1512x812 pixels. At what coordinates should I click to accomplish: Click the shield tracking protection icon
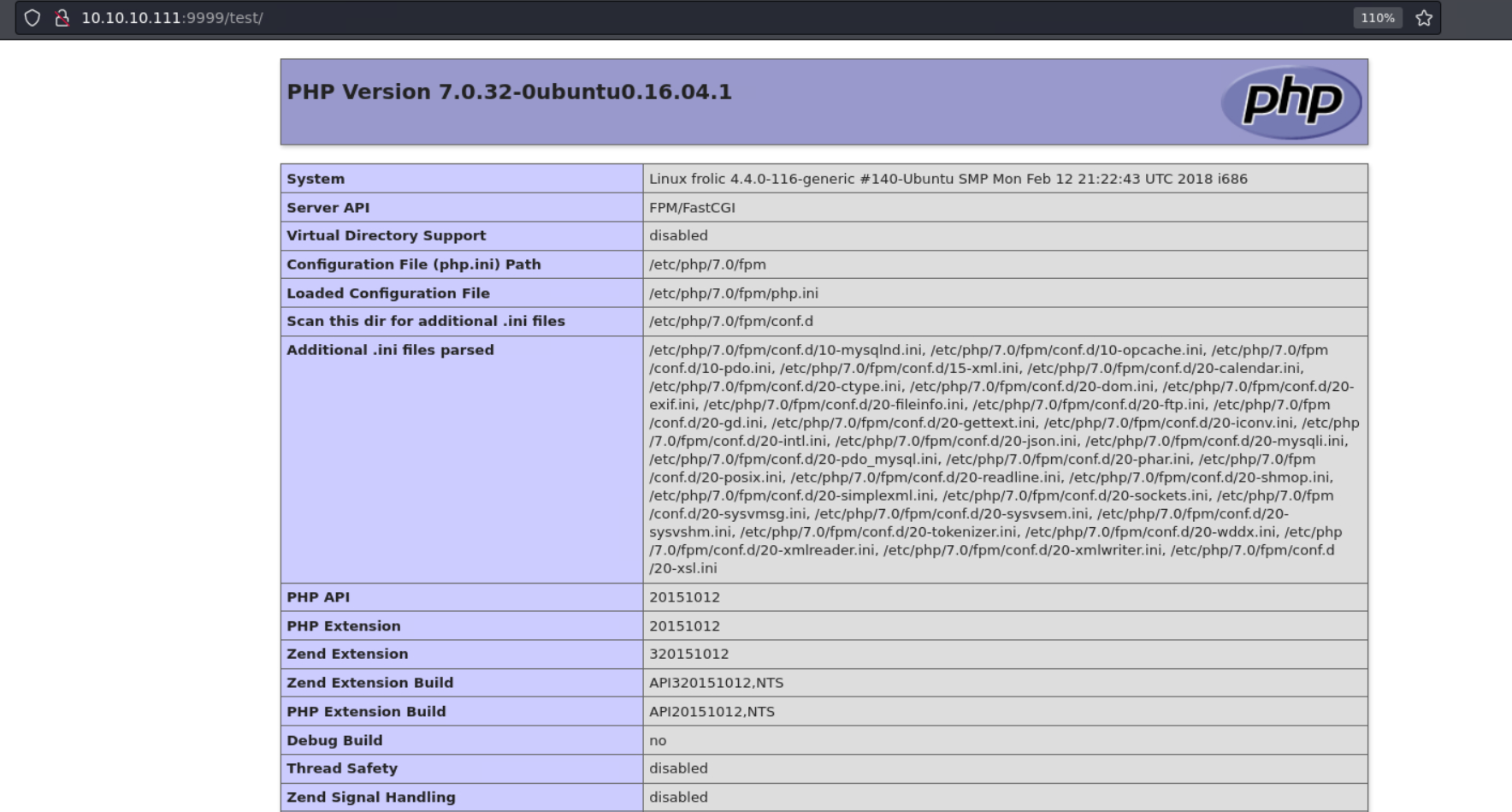coord(32,18)
